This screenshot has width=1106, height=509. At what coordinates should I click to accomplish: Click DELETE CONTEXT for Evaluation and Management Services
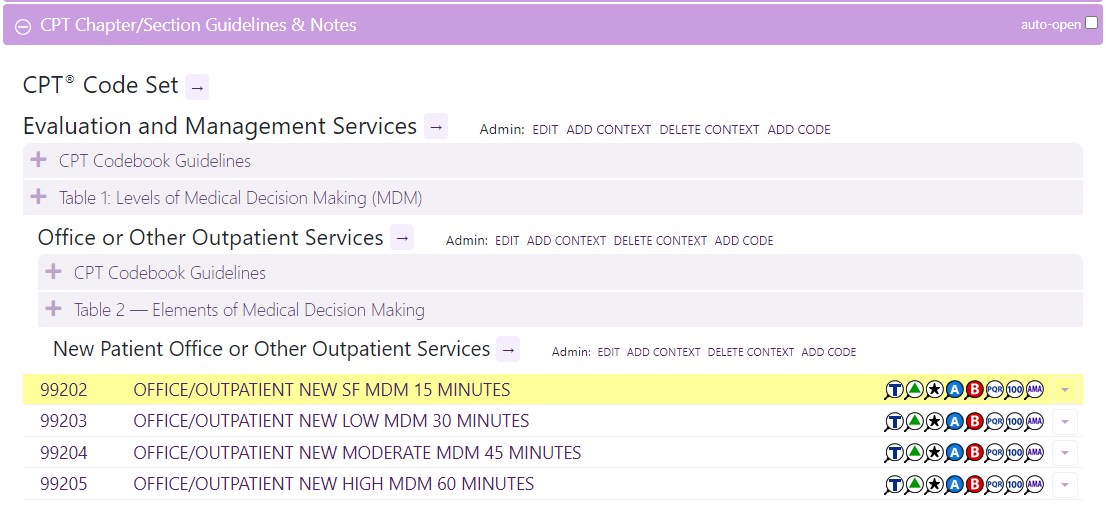click(x=710, y=130)
